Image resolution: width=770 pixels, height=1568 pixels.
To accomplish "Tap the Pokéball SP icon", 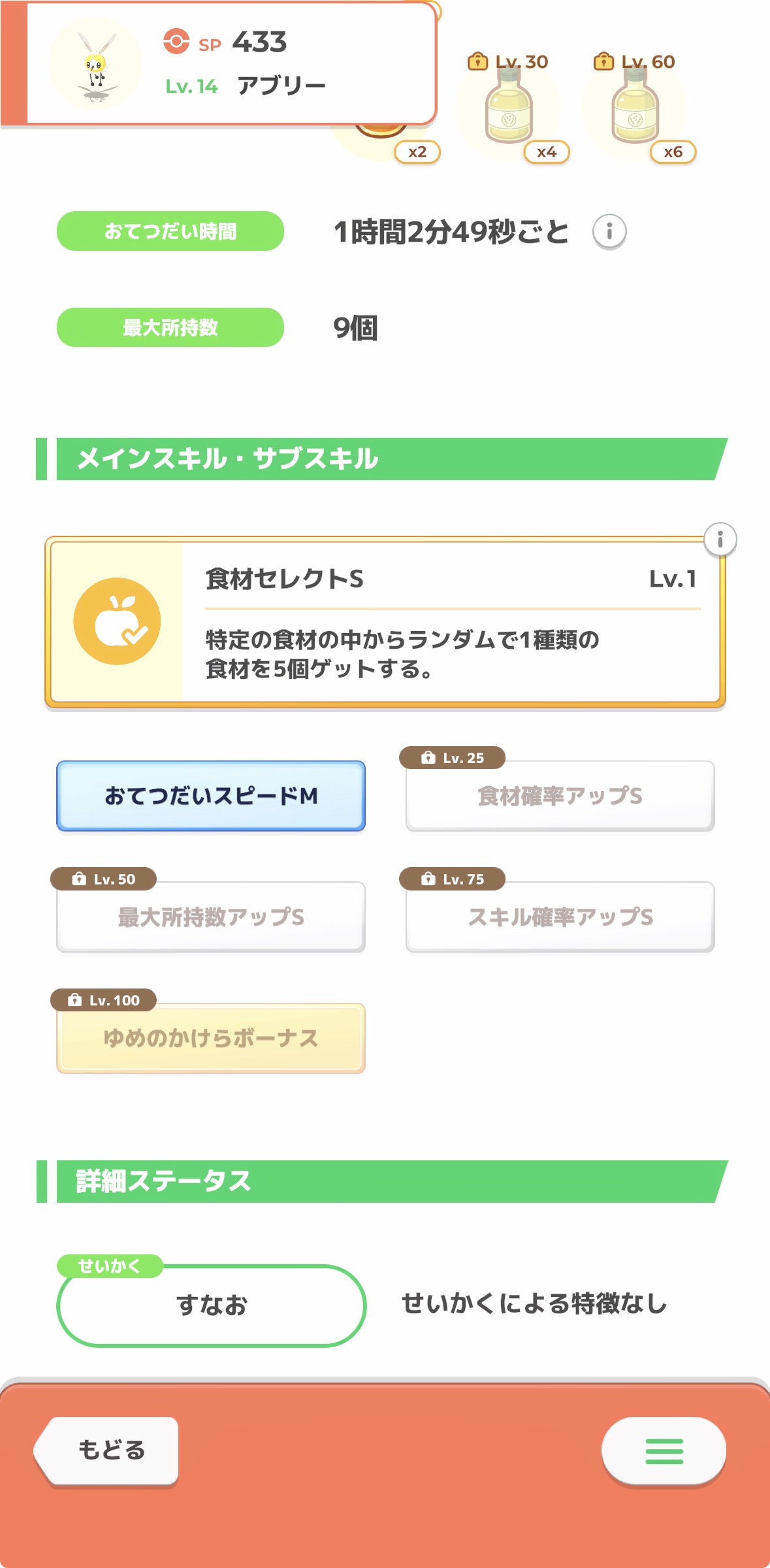I will 176,41.
